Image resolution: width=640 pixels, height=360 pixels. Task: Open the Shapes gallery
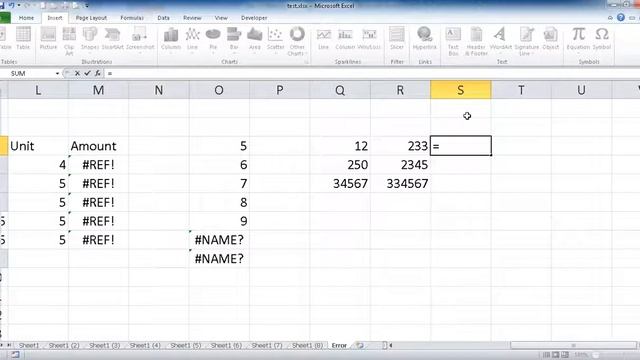click(90, 39)
